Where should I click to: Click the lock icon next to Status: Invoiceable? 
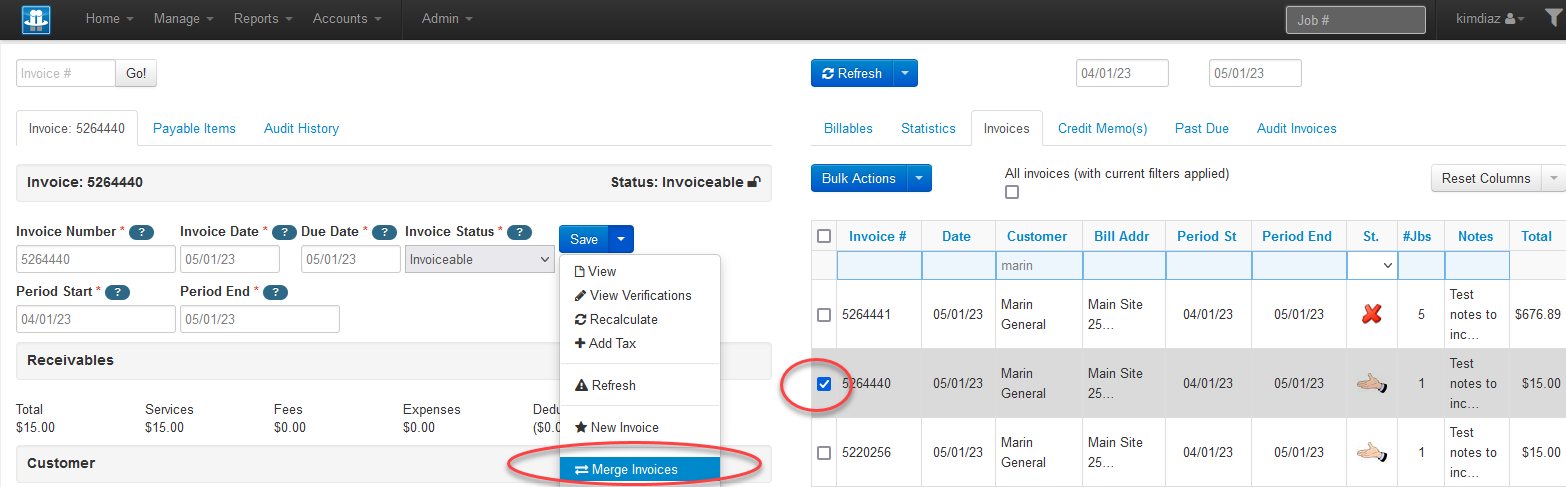[x=754, y=183]
